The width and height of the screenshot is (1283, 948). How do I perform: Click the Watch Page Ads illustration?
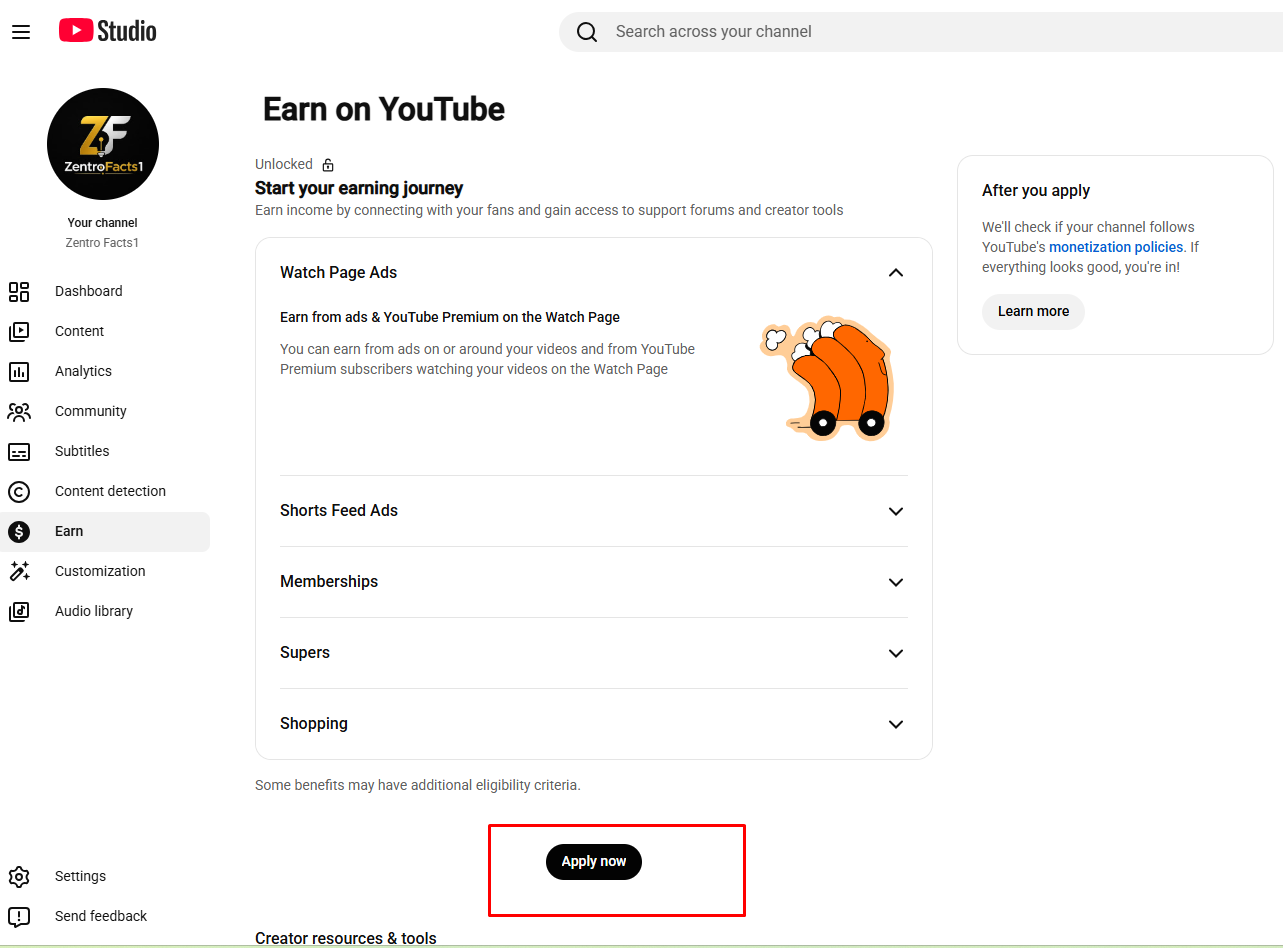click(827, 379)
